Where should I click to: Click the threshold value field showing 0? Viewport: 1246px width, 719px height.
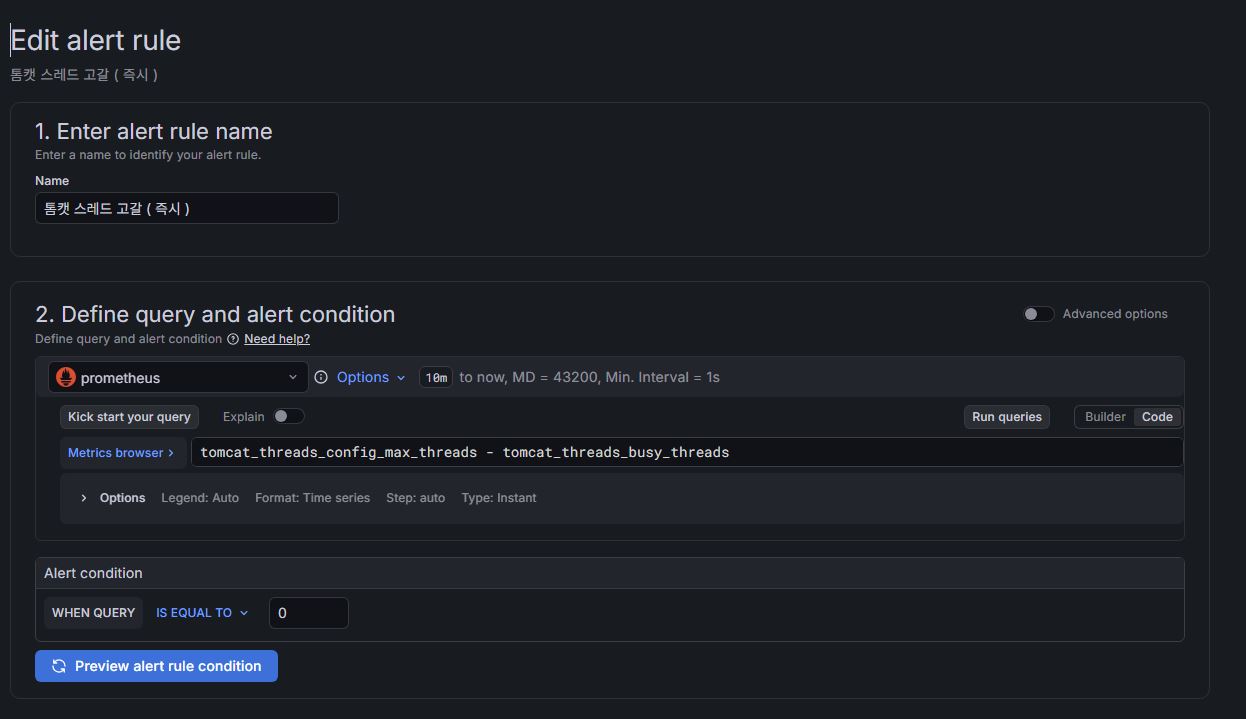click(x=309, y=613)
